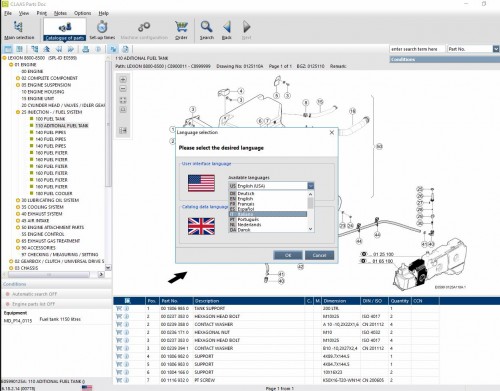Open the Part No. search type dropdown
Image resolution: width=500 pixels, height=391 pixels.
[x=496, y=49]
